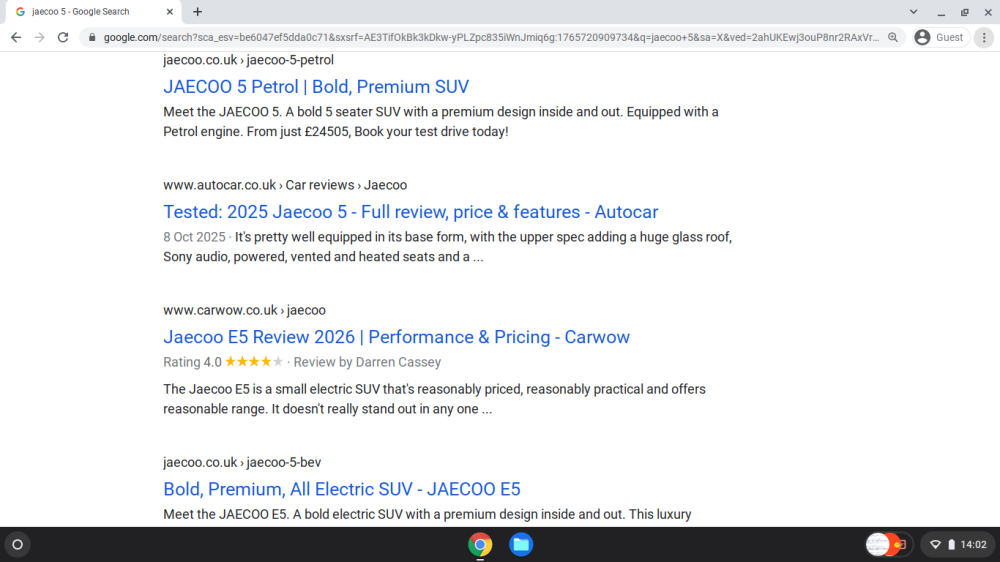Open the Guest profile menu

tap(940, 38)
